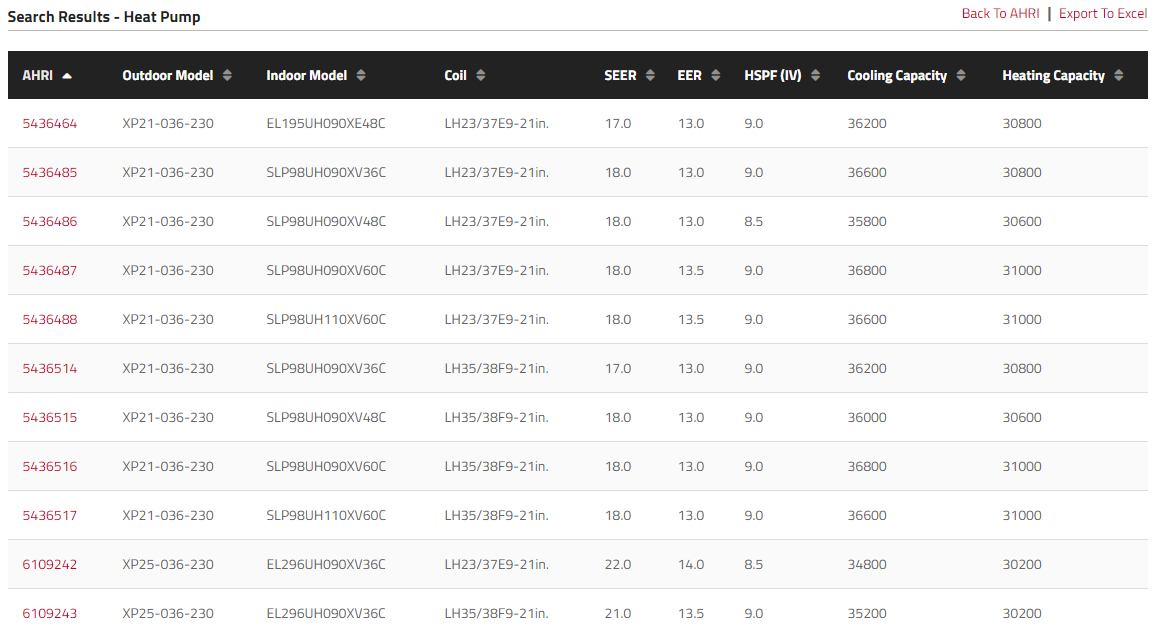Click sort arrows next to Indoor Model
This screenshot has width=1158, height=633.
tap(361, 75)
